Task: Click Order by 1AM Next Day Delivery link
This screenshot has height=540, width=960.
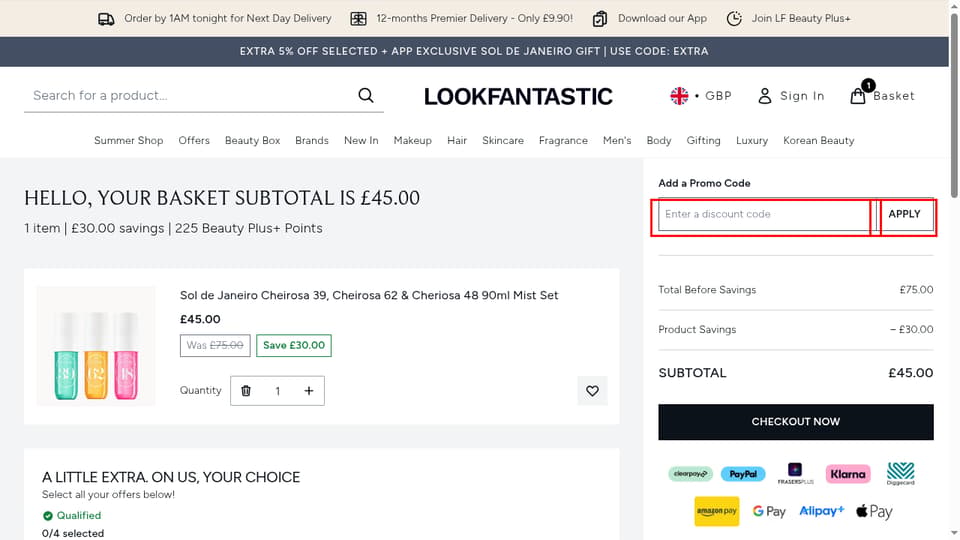Action: [228, 18]
